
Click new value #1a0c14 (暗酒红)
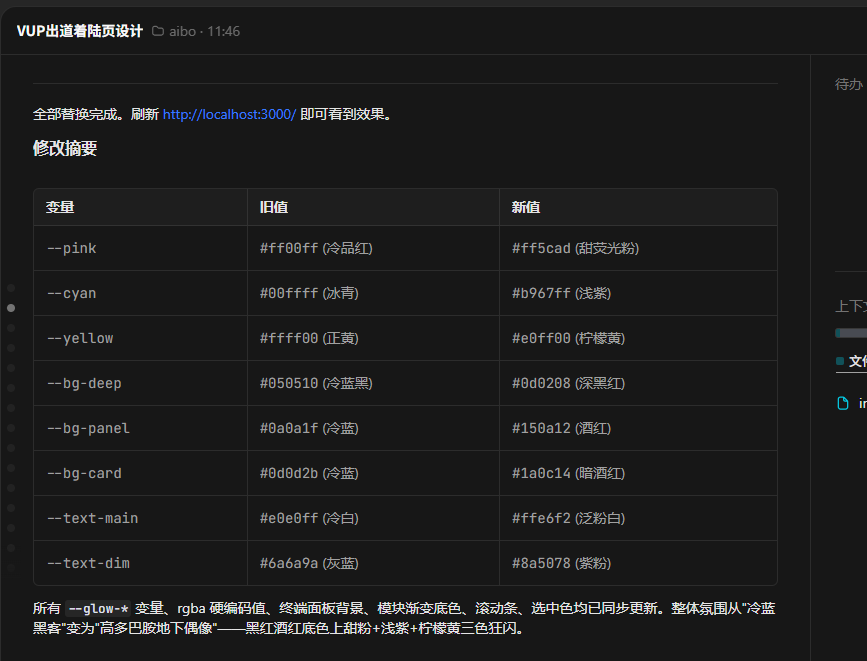click(x=569, y=473)
